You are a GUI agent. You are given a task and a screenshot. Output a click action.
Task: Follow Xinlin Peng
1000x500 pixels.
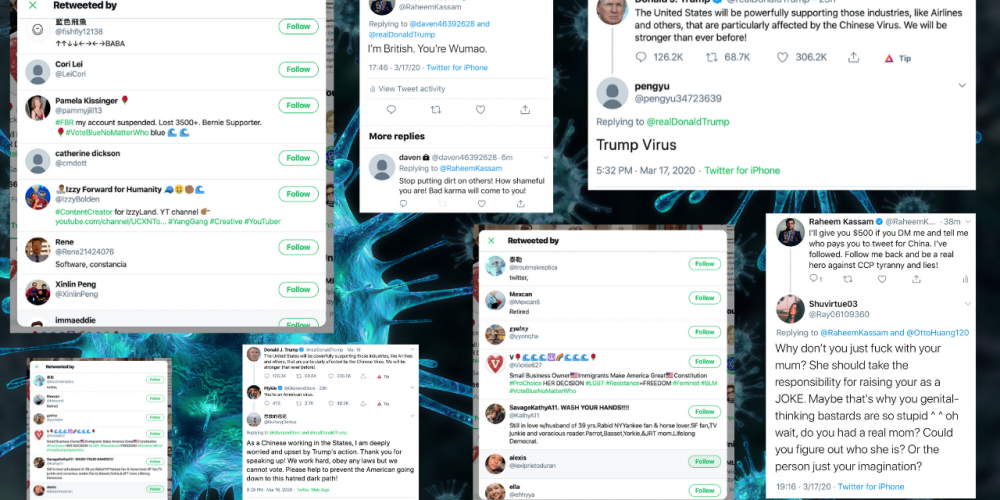pos(298,290)
